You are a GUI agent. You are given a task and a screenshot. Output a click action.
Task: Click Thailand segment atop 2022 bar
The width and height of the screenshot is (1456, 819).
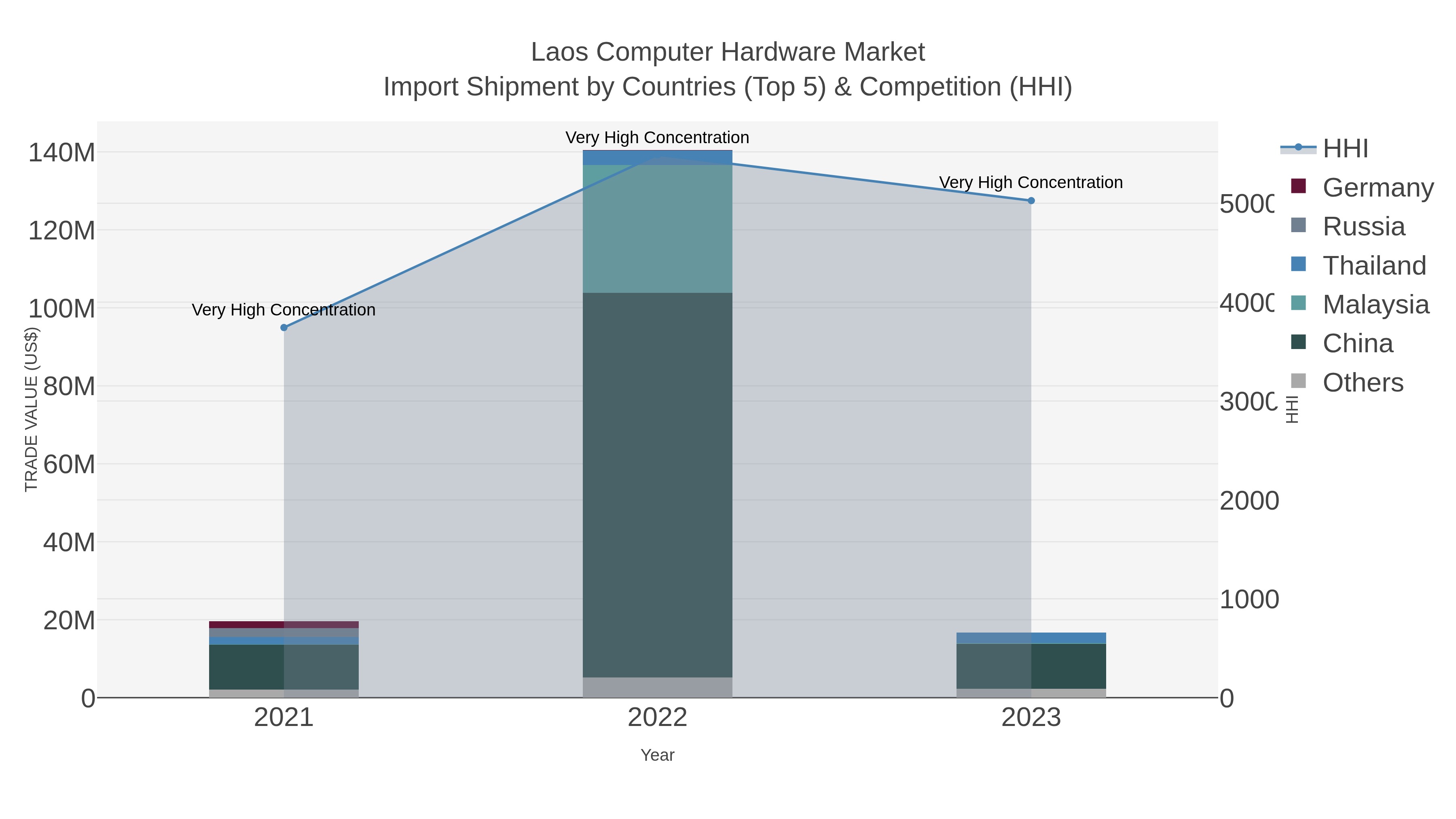657,158
